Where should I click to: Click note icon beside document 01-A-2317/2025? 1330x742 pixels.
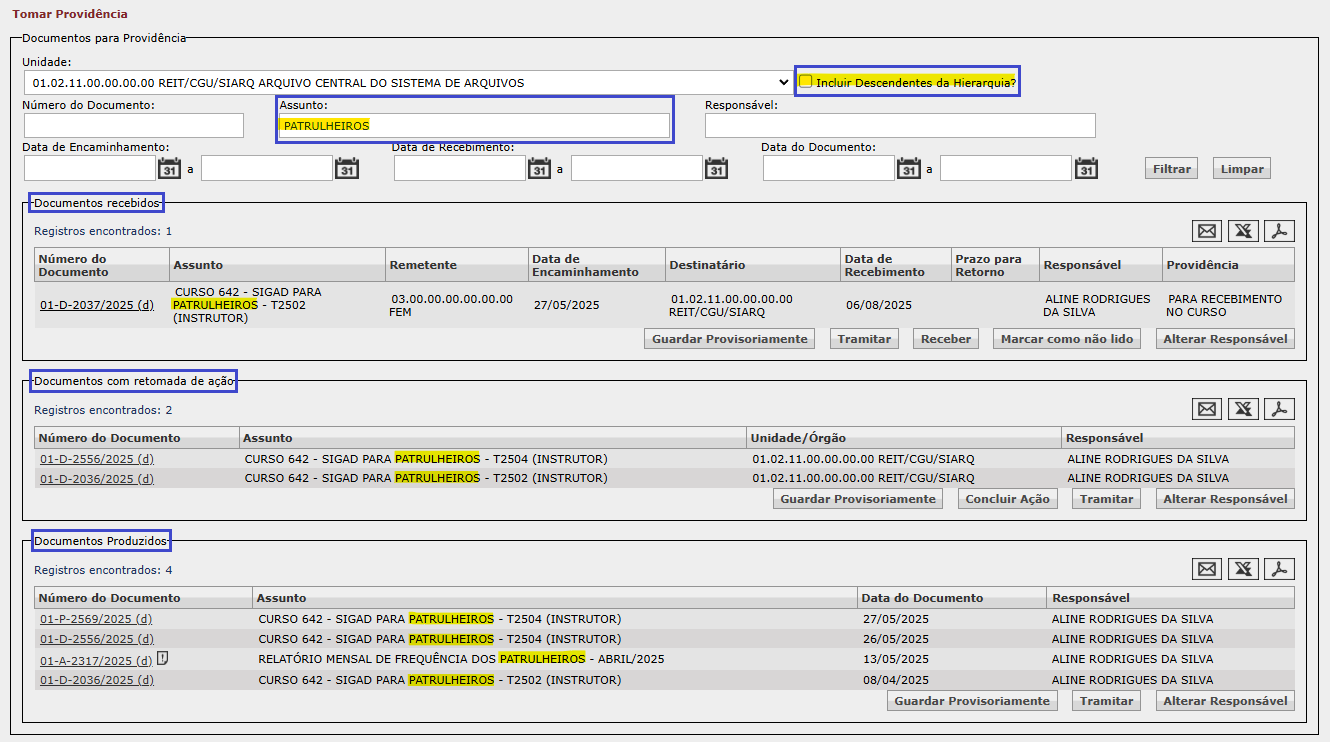click(162, 659)
